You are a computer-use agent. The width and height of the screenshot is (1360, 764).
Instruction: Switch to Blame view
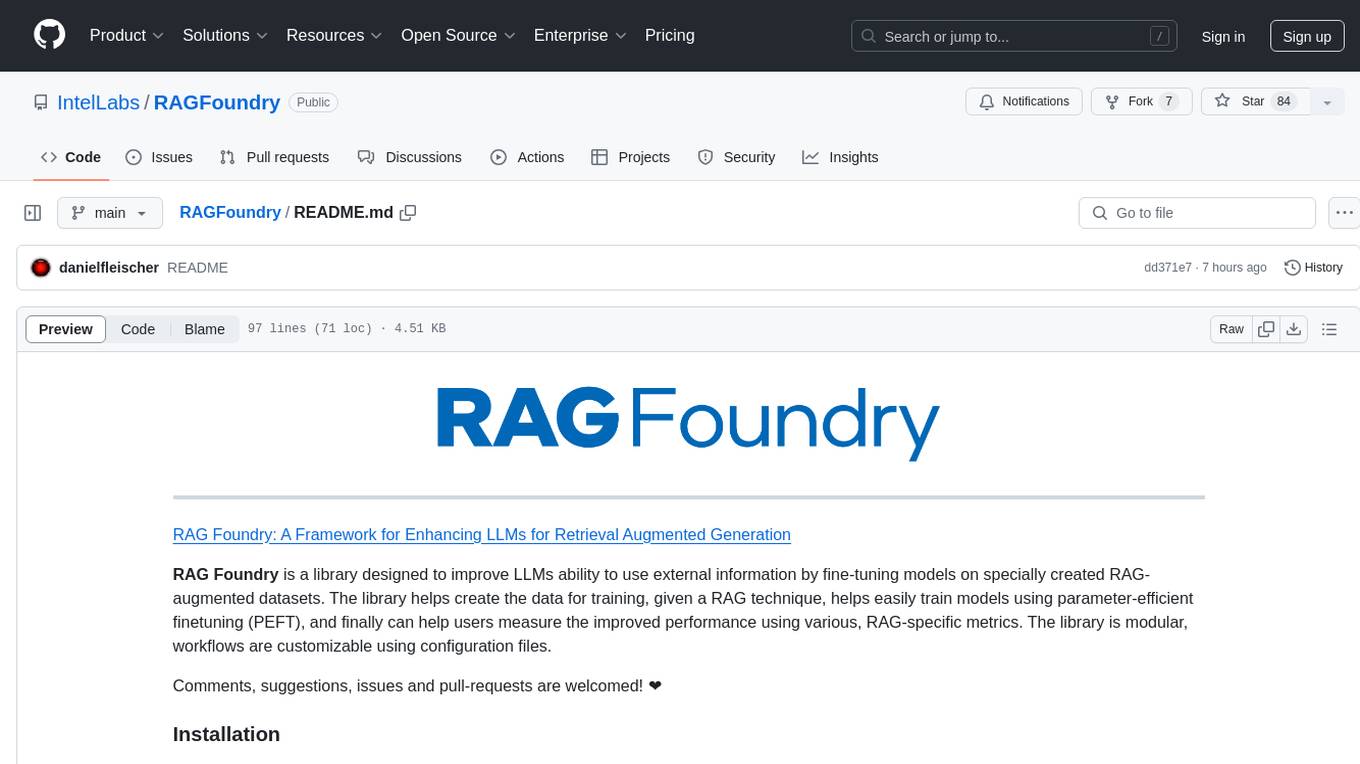coord(205,329)
